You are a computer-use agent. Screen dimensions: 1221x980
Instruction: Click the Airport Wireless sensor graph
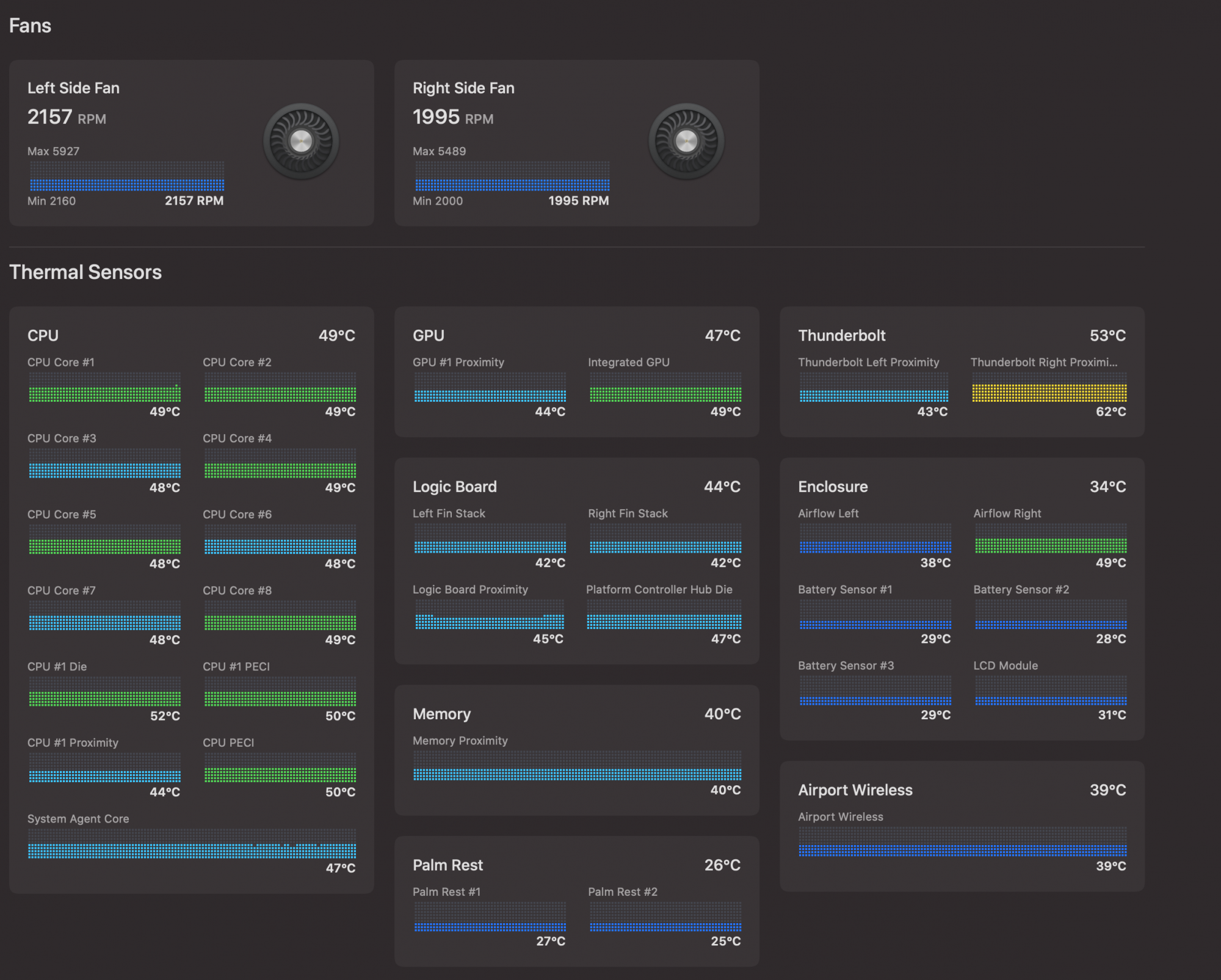[x=963, y=842]
